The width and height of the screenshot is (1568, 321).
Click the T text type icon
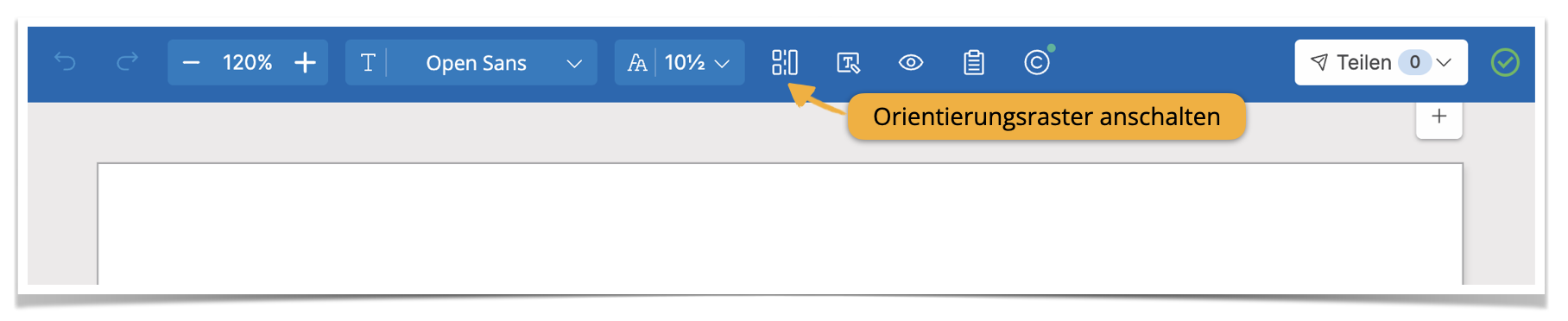[x=368, y=63]
